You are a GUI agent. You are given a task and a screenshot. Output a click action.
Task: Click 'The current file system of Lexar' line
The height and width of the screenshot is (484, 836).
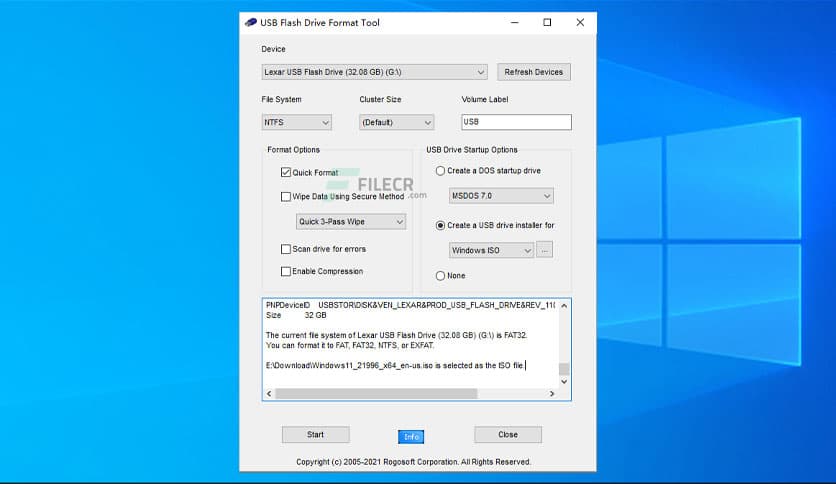tap(396, 335)
